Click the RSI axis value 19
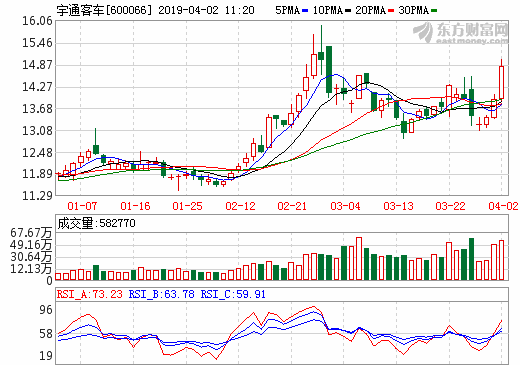Screen dimensions: 520x365 pos(46,356)
